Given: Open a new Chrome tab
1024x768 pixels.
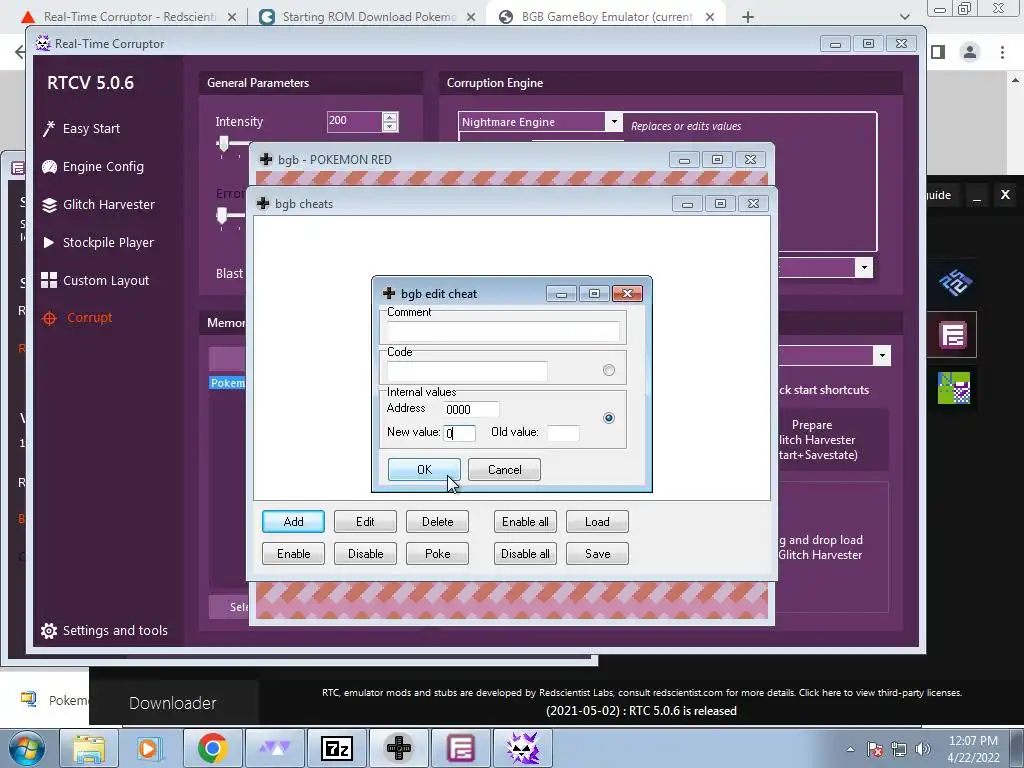Looking at the screenshot, I should pos(748,17).
